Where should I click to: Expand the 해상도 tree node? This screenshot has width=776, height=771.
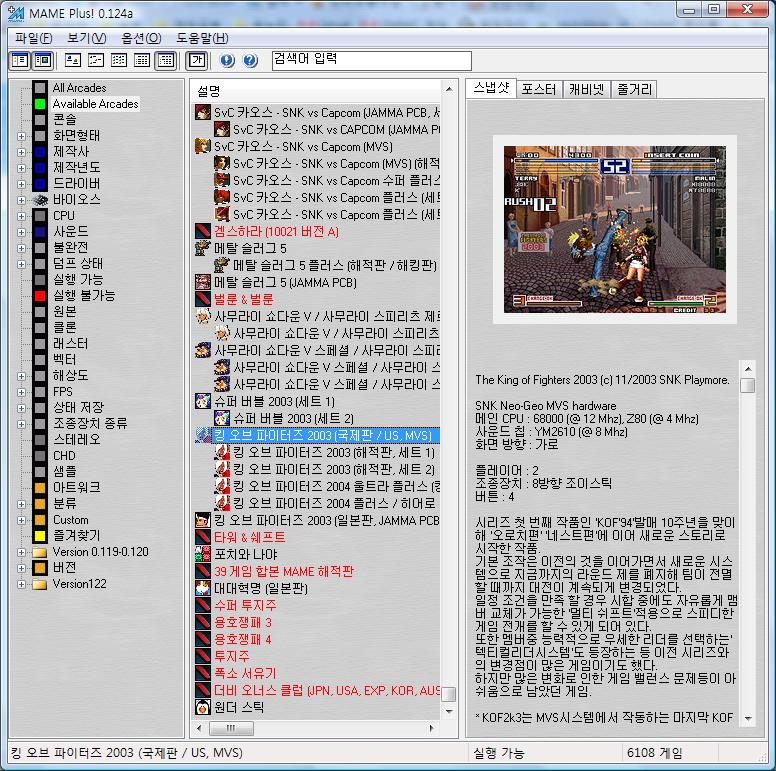coord(21,376)
